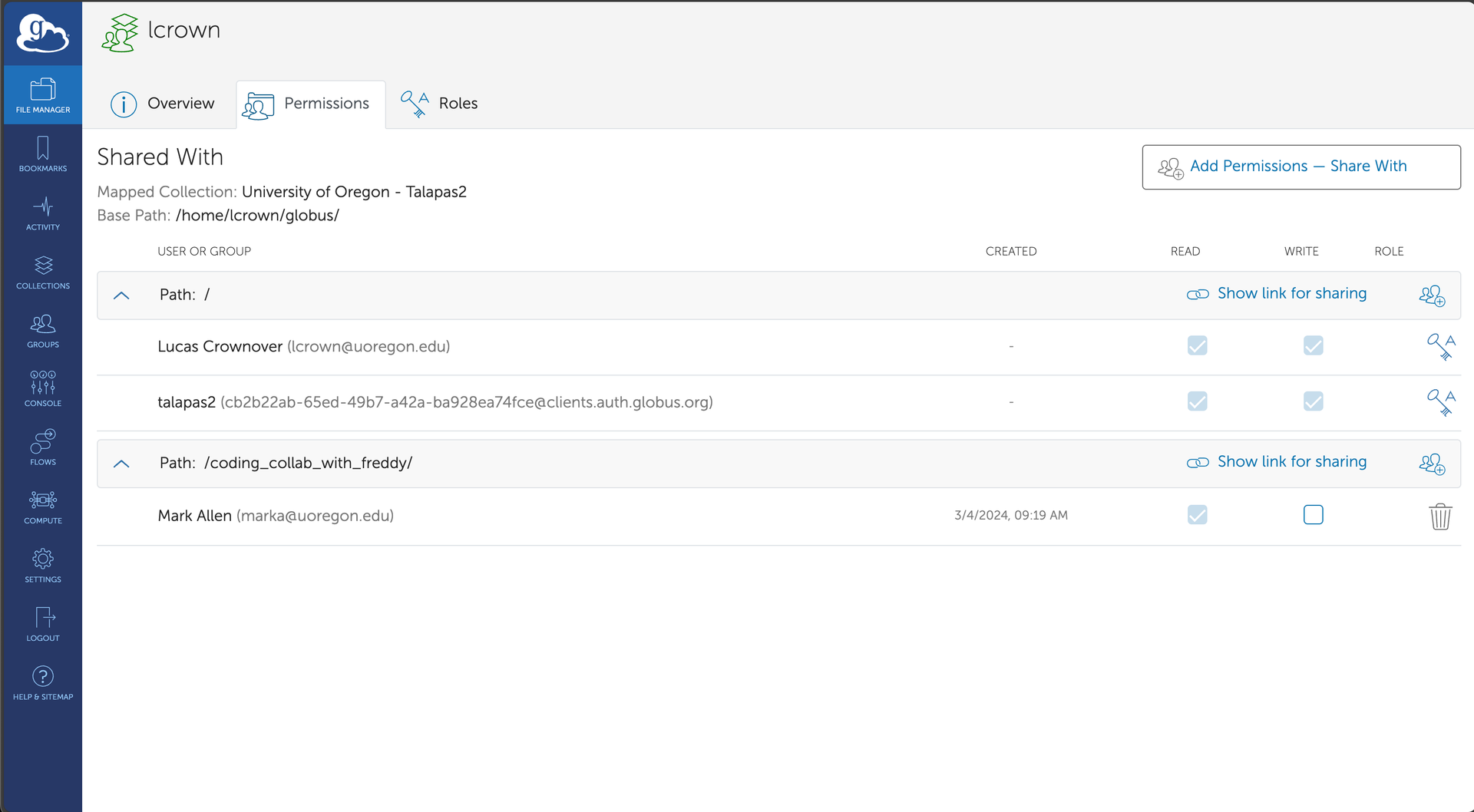The width and height of the screenshot is (1474, 812).
Task: Click the ROLE column header
Action: [x=1389, y=252]
